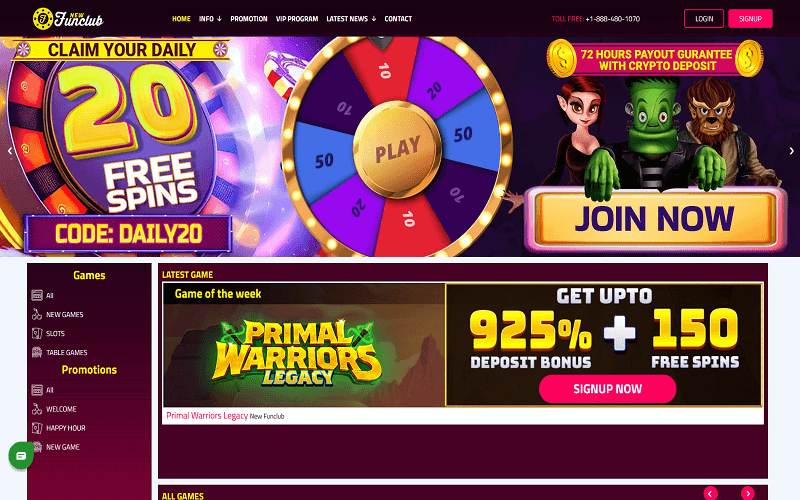
Task: Advance to the next banner slide arrow
Action: point(791,151)
